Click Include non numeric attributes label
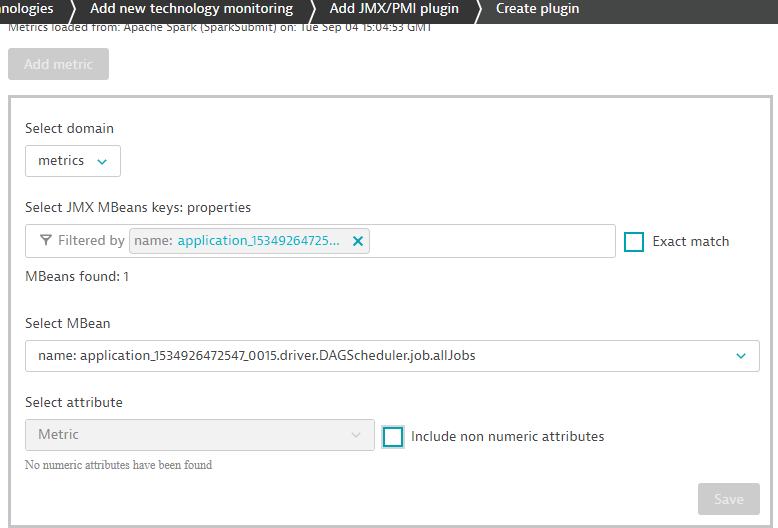 (507, 437)
